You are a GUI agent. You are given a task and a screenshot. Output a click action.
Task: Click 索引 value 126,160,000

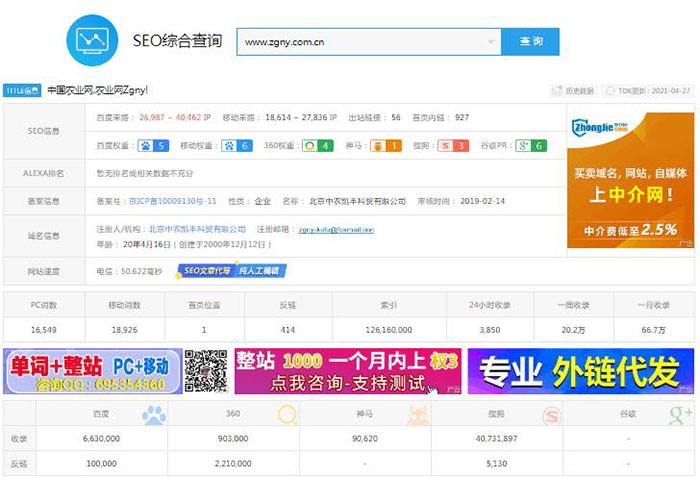point(389,330)
